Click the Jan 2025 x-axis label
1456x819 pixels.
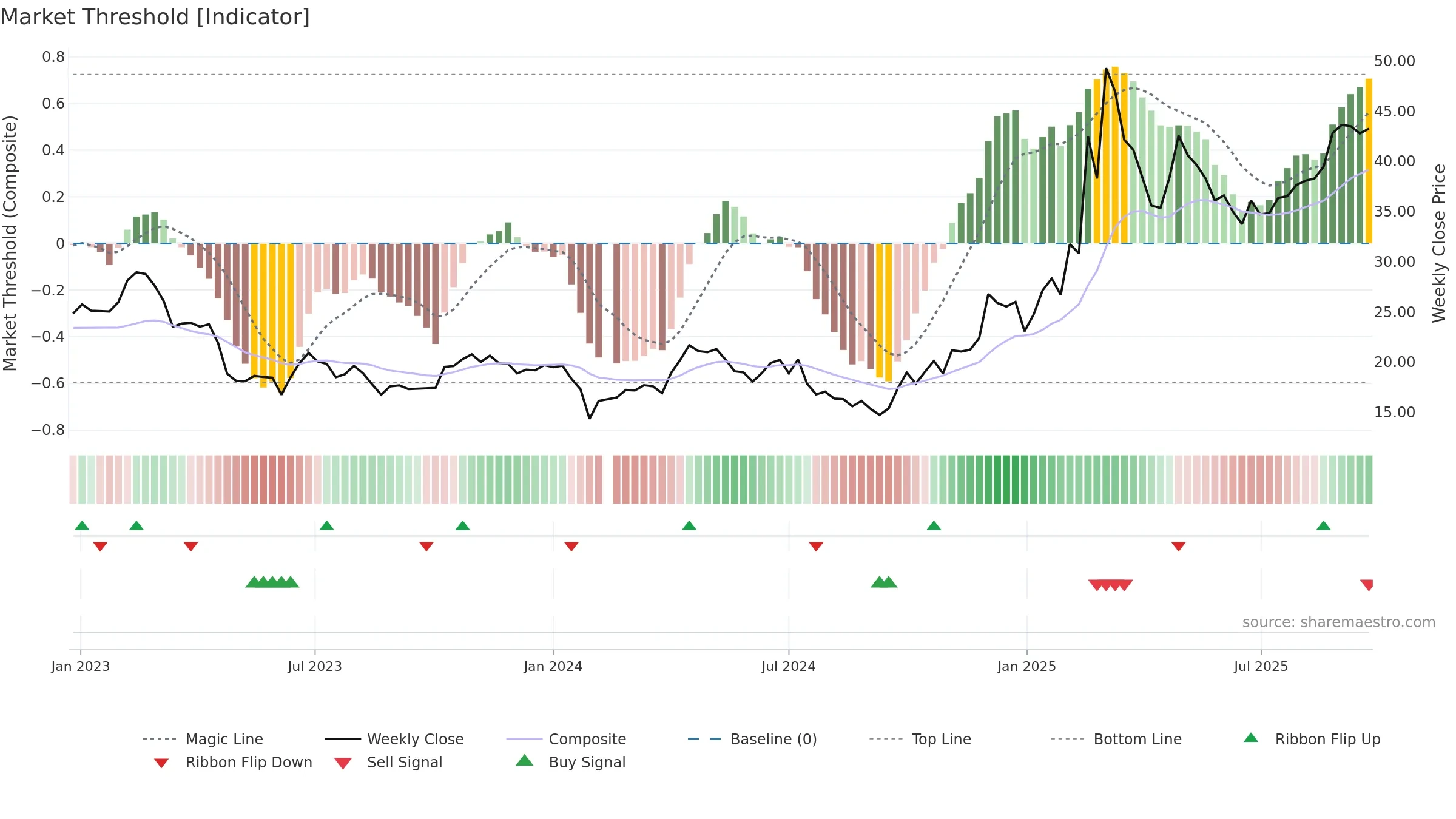(1027, 667)
